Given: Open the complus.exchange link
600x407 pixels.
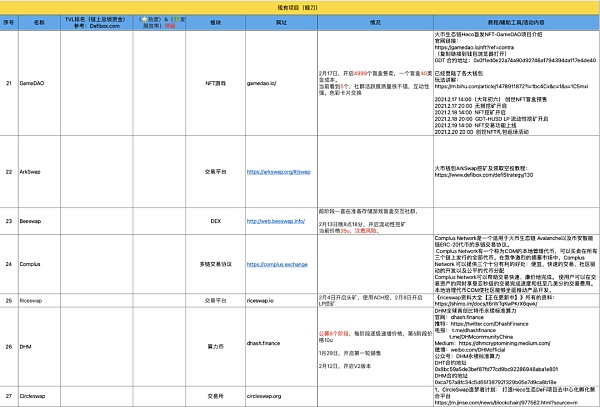Looking at the screenshot, I should [279, 266].
